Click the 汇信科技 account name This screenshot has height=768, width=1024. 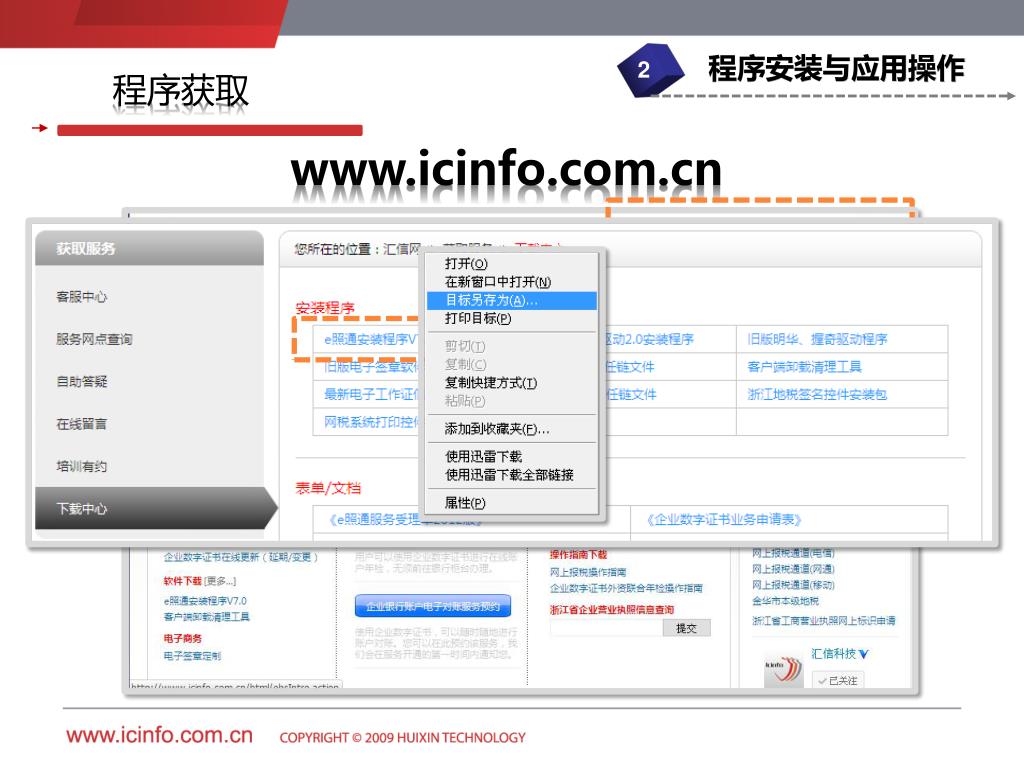click(x=833, y=654)
